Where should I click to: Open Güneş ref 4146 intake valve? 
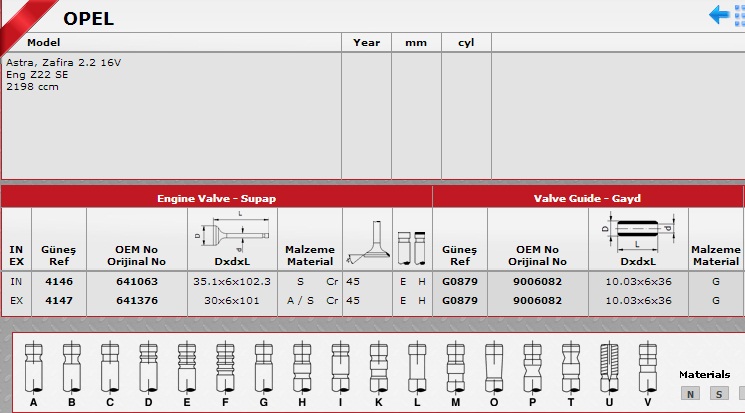click(x=59, y=281)
